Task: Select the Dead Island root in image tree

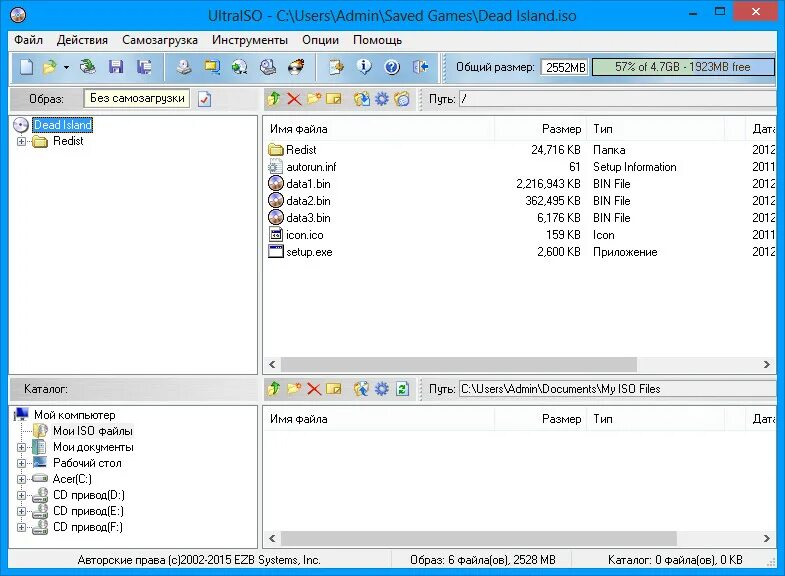Action: point(63,125)
